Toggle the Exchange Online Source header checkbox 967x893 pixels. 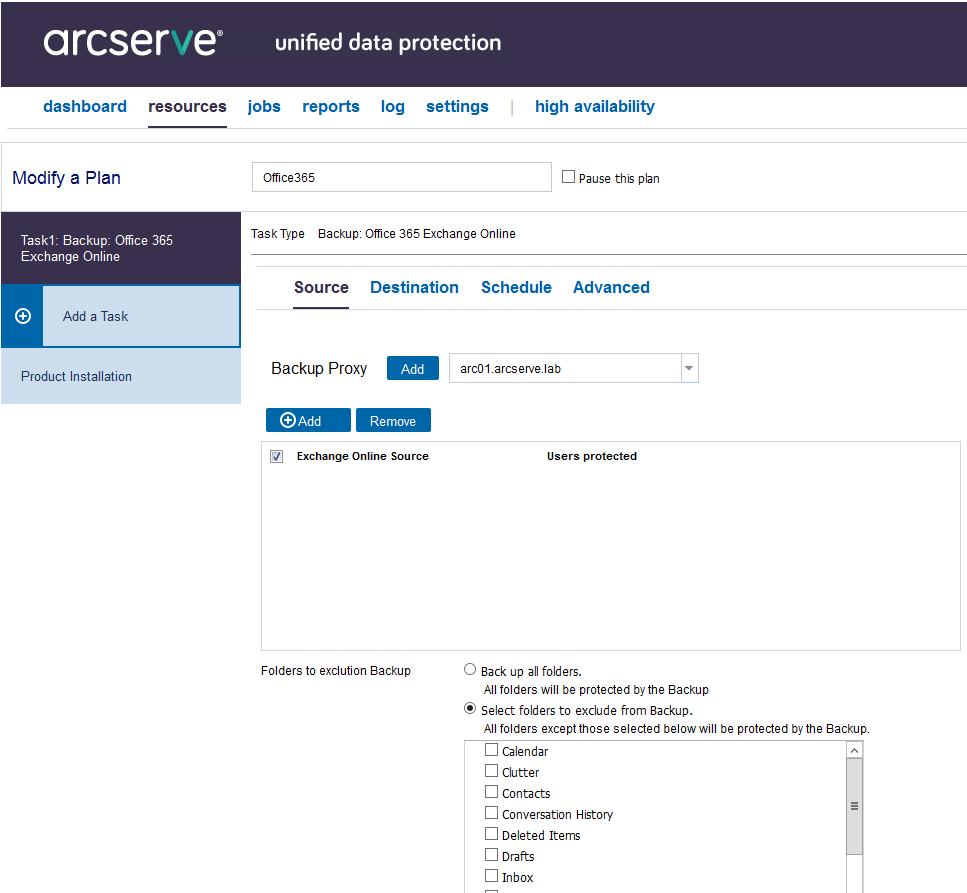click(276, 456)
